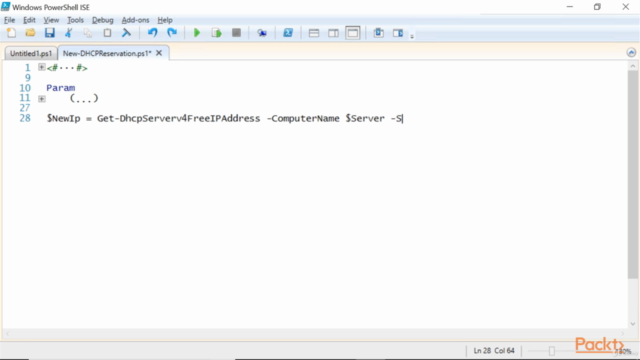Viewport: 640px width, 360px height.
Task: Open the File menu
Action: [9, 20]
